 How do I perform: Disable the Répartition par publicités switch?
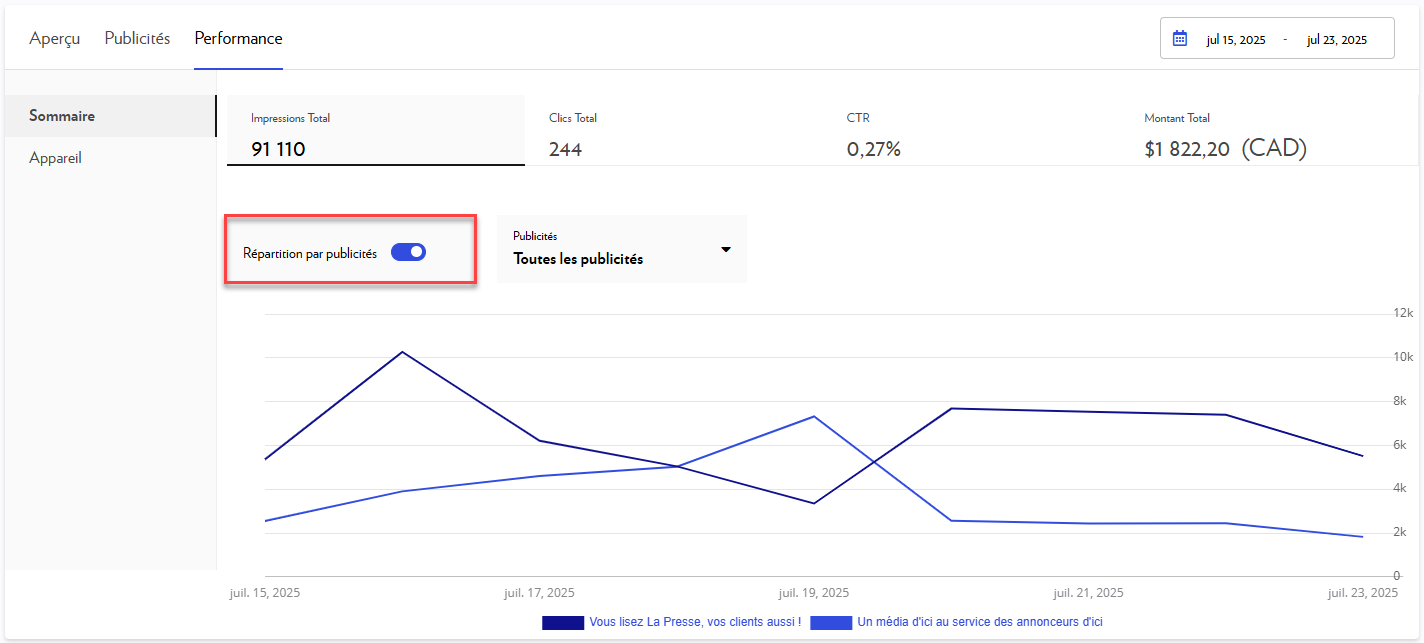408,253
